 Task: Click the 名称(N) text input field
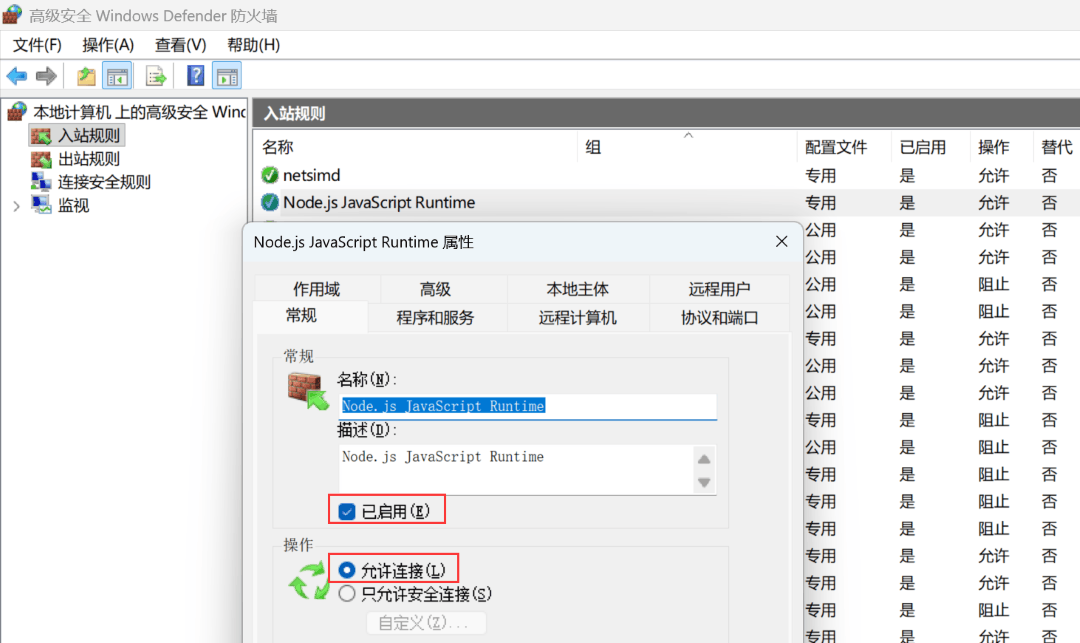click(x=528, y=405)
